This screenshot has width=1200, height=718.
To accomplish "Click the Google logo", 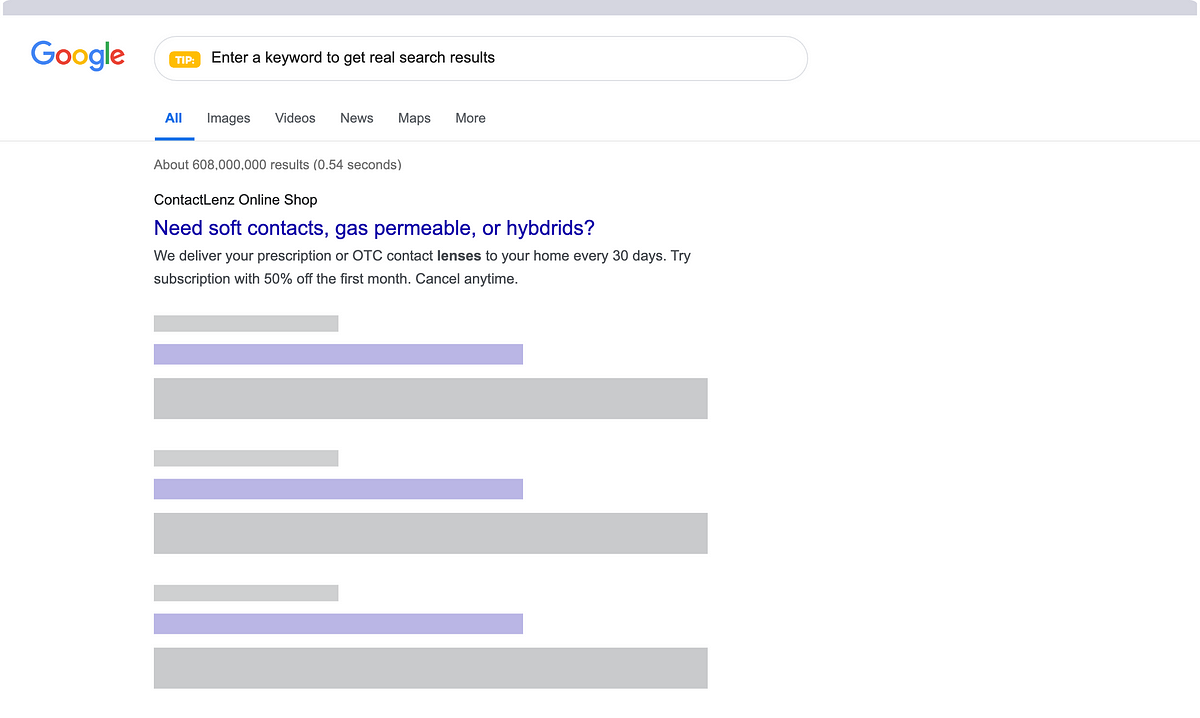I will coord(78,56).
